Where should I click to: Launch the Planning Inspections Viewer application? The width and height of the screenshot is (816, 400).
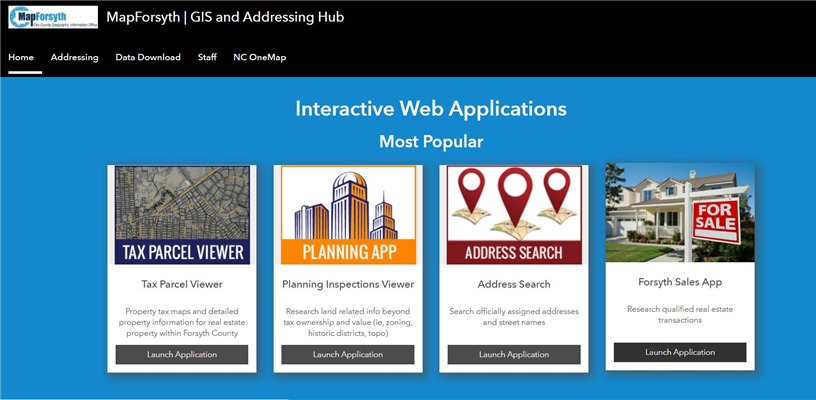click(348, 355)
